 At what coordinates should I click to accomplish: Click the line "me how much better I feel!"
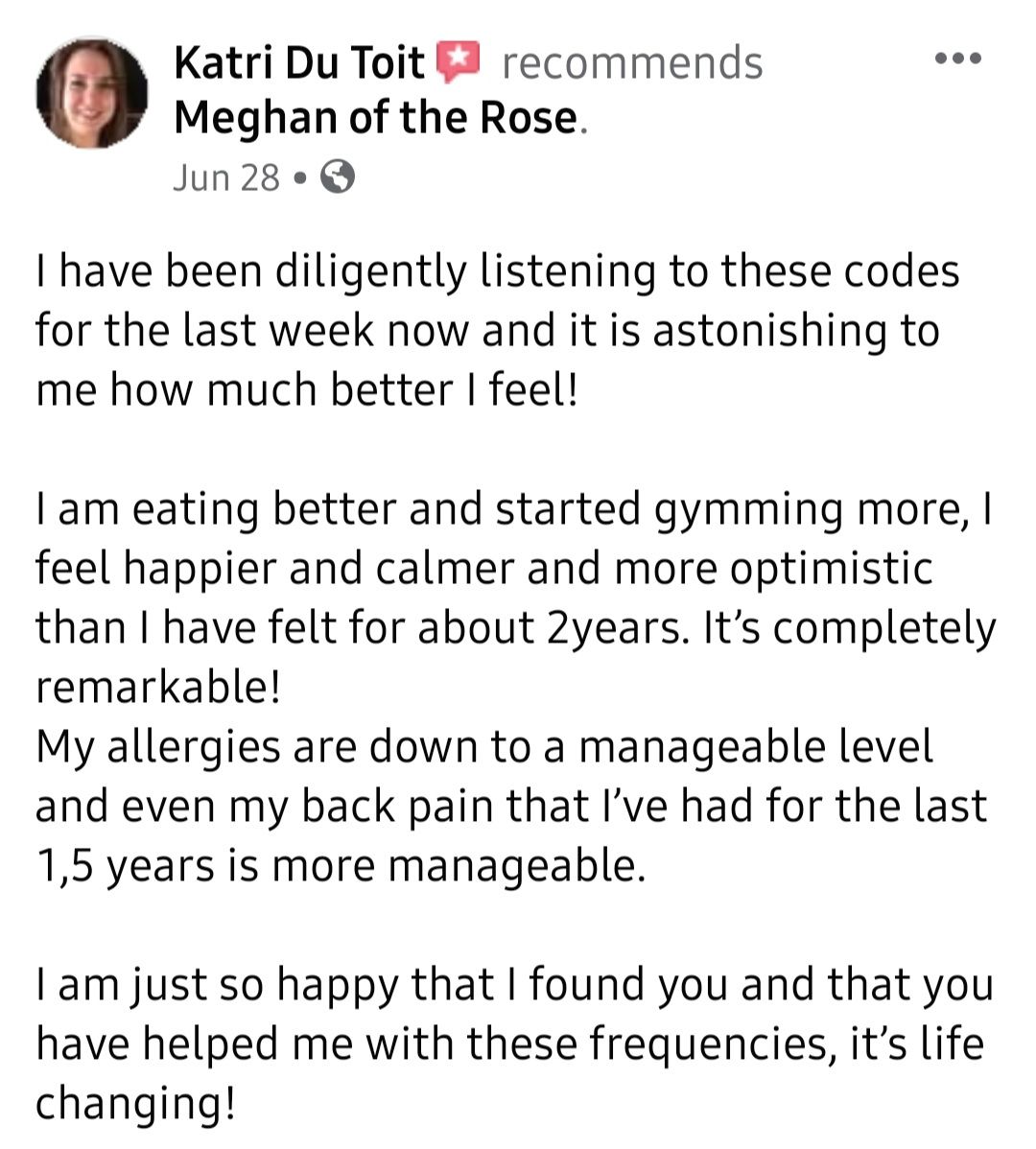click(307, 389)
